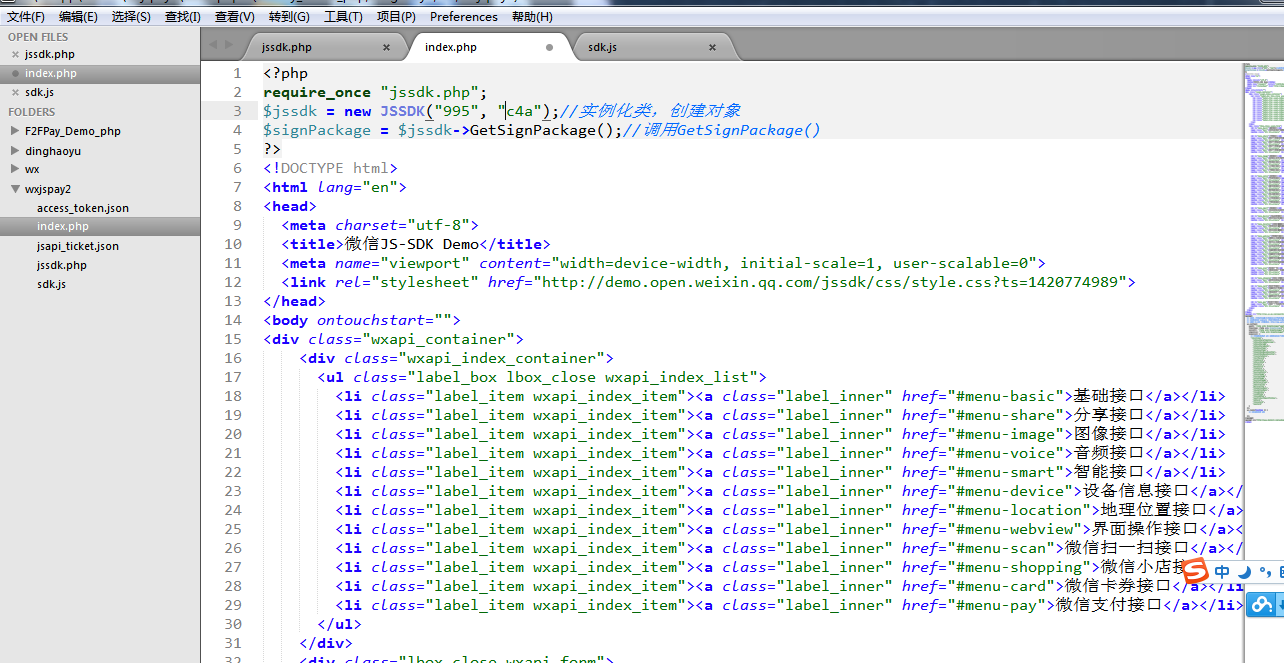Click the comment '实例化类，创建对象'
Viewport: 1284px width, 663px height.
pos(659,111)
